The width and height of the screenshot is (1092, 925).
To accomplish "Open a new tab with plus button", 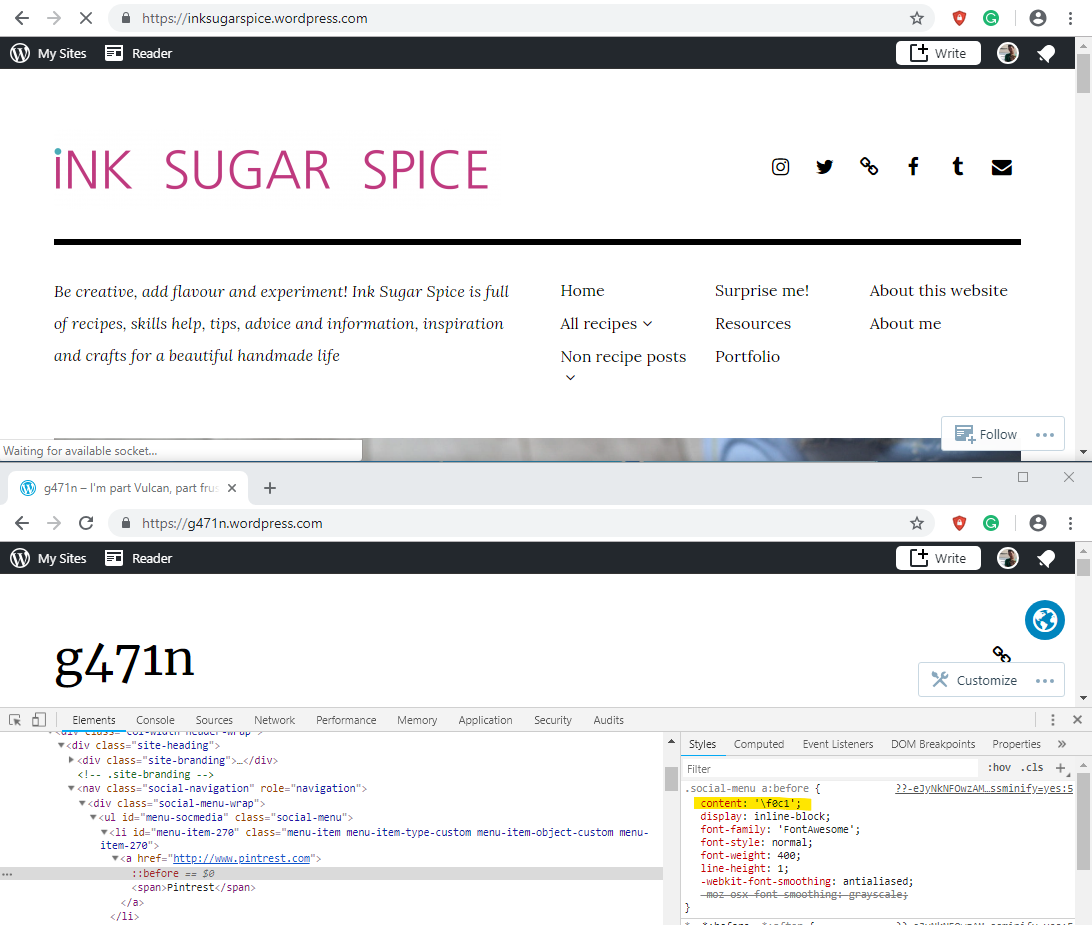I will (x=270, y=488).
